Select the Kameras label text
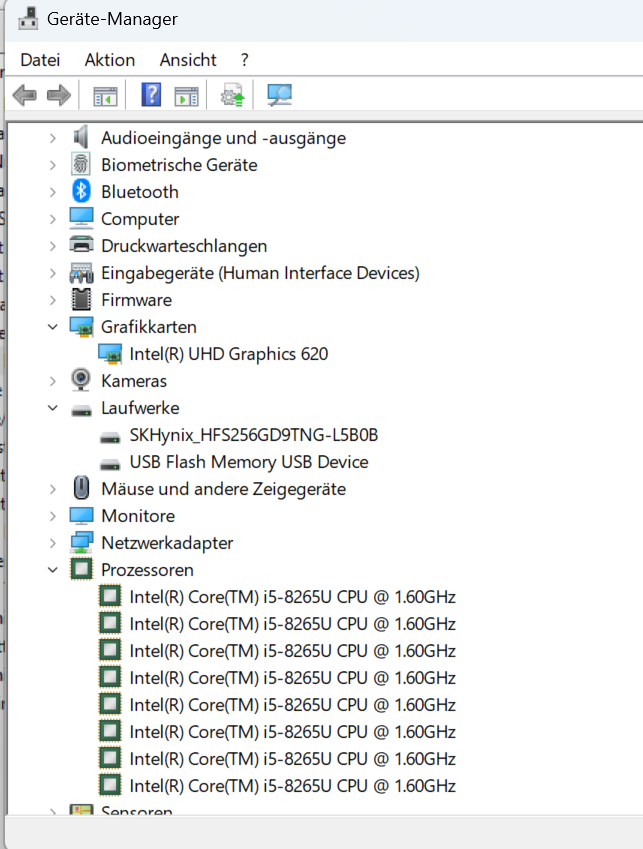Viewport: 643px width, 849px height. [134, 381]
